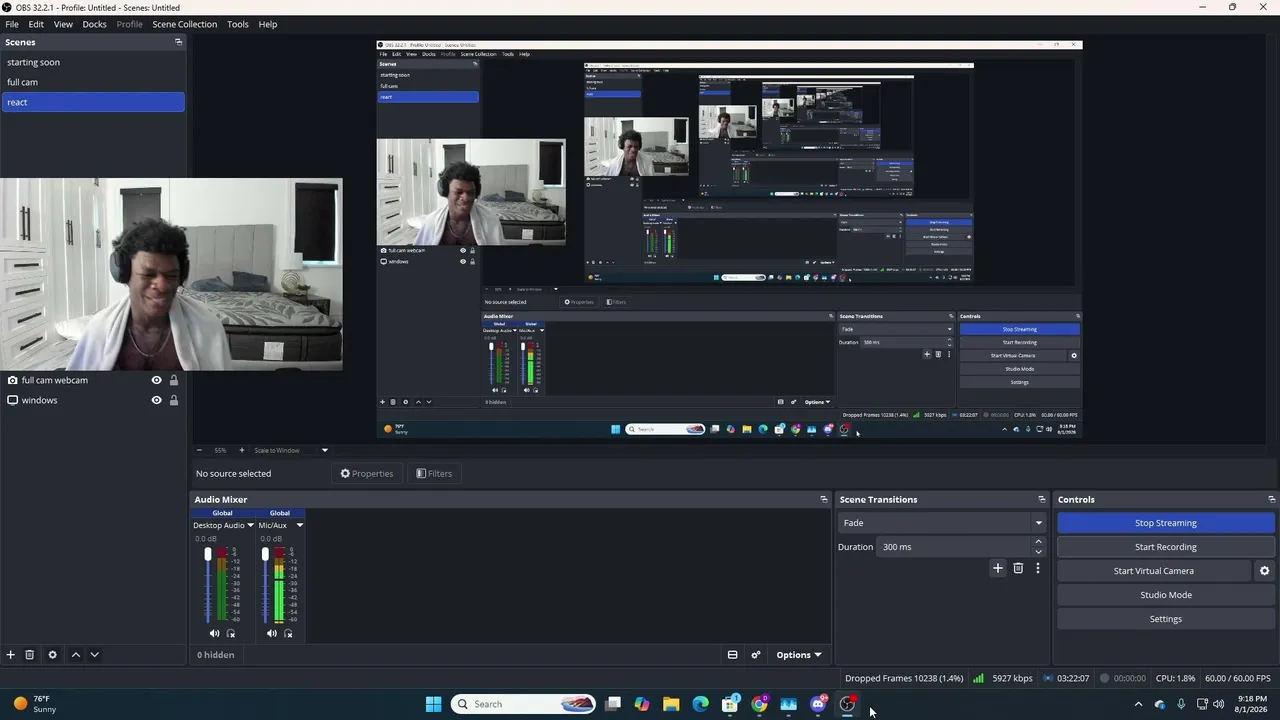The image size is (1280, 720).
Task: Click the Windows Start button
Action: click(x=433, y=704)
